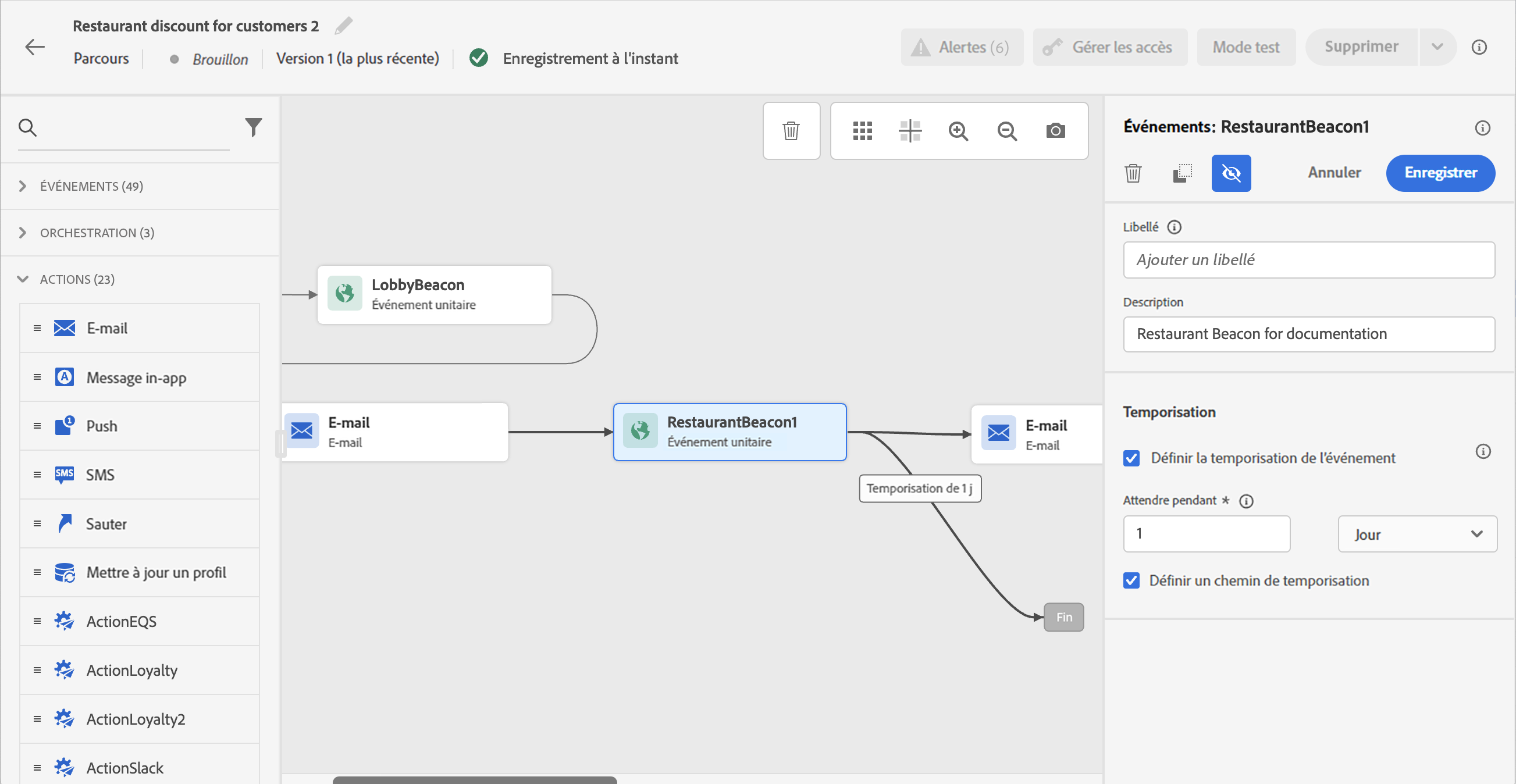
Task: Take a canvas screenshot with camera icon
Action: coord(1055,131)
